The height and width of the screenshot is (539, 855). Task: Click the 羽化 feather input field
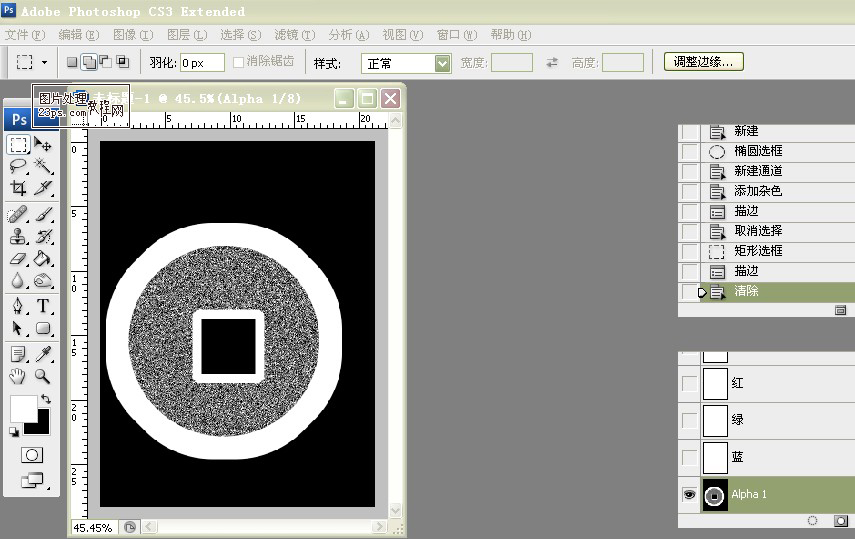[x=202, y=63]
